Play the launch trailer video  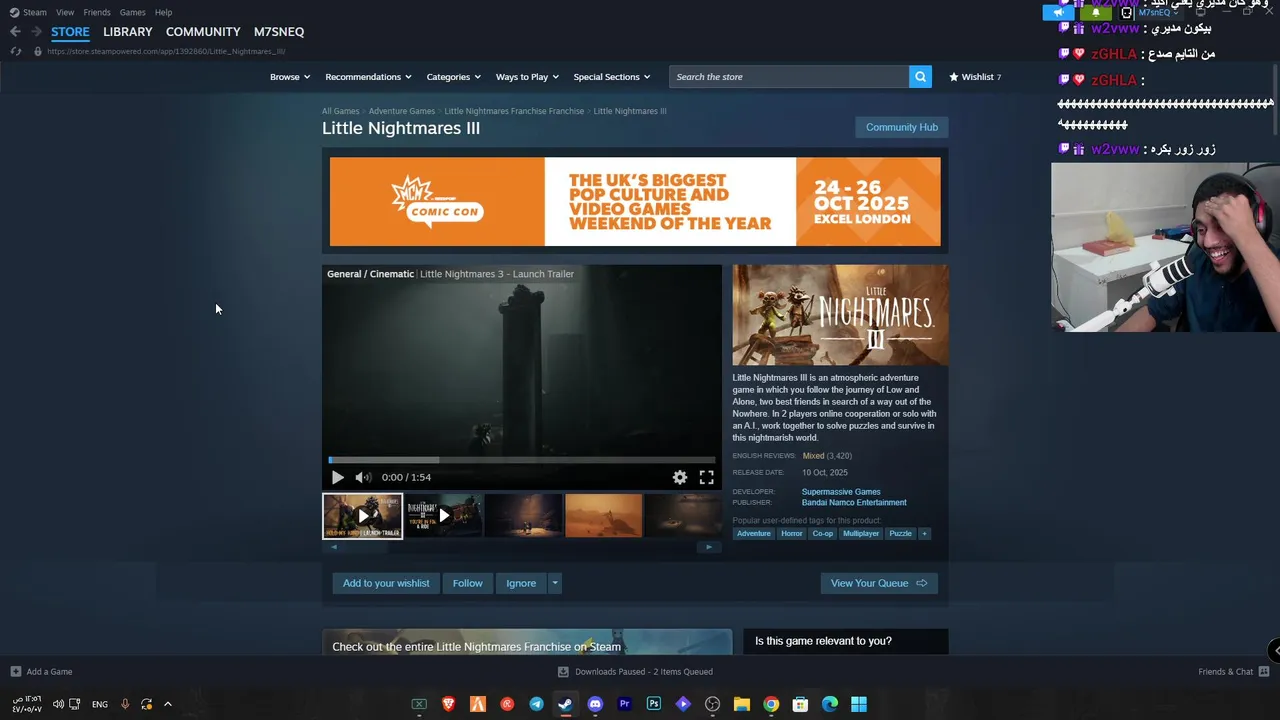(337, 477)
